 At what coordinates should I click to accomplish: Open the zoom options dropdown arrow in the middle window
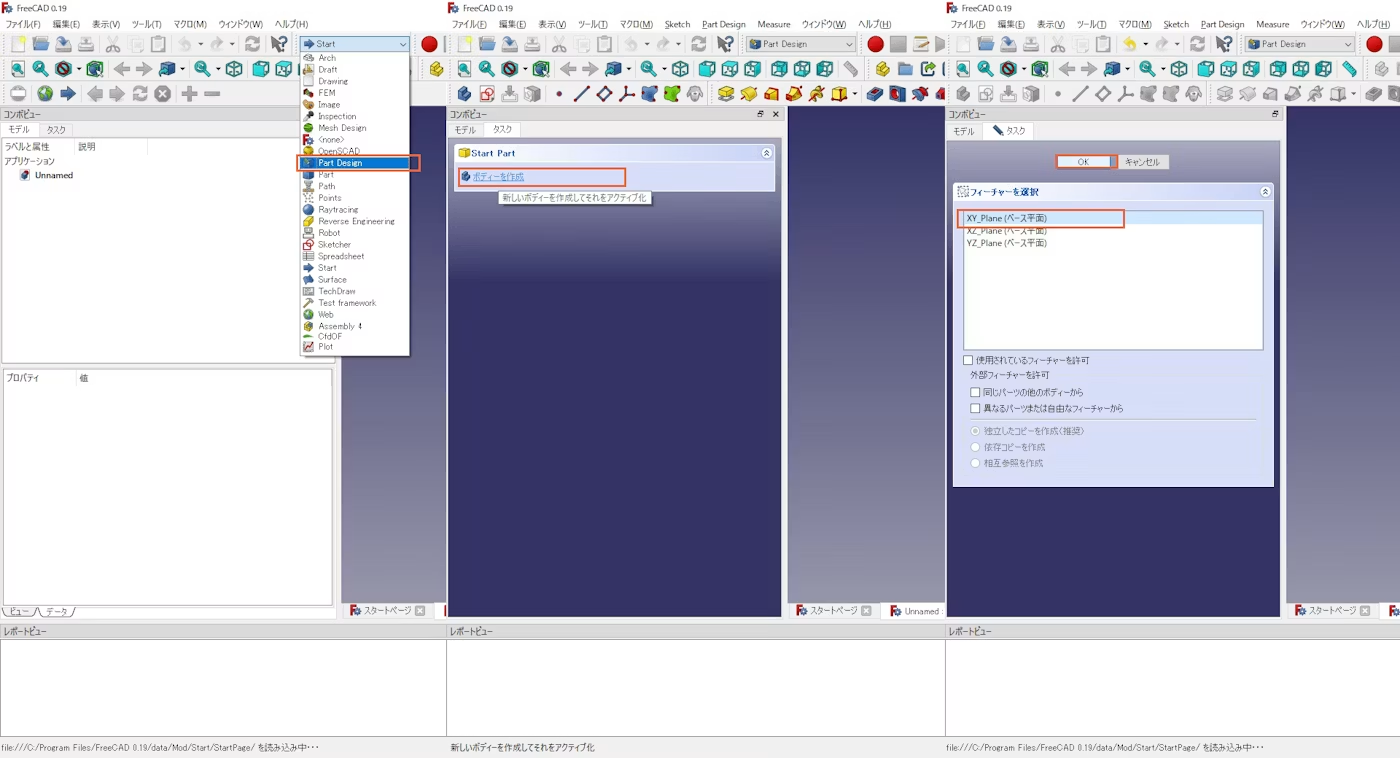pos(664,69)
